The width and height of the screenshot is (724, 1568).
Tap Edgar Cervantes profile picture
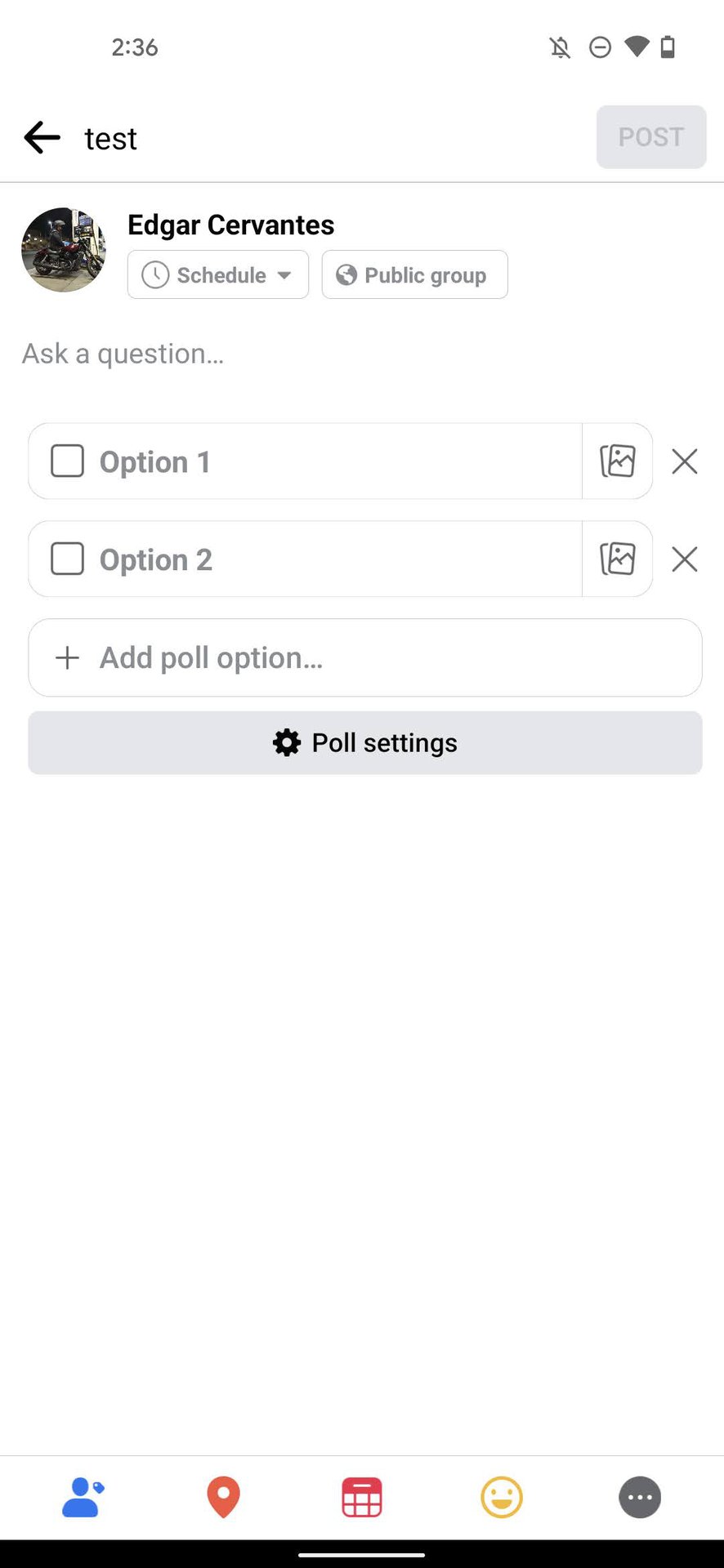click(64, 250)
